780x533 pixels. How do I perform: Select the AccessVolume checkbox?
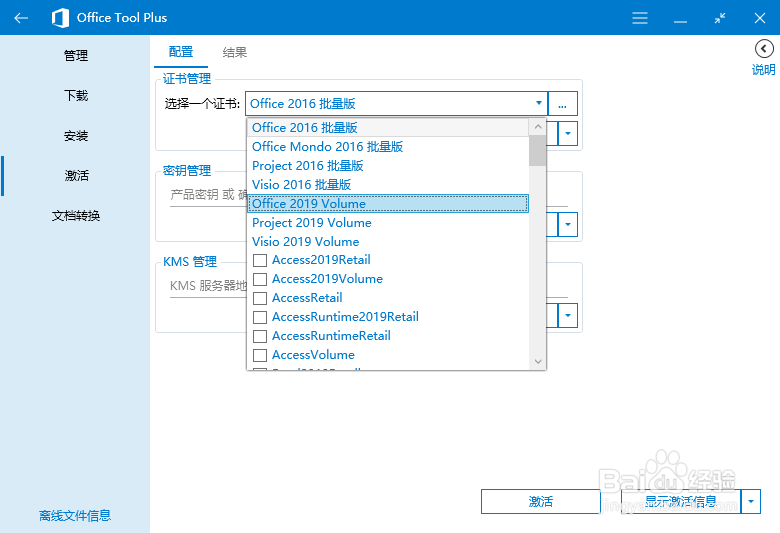[260, 355]
